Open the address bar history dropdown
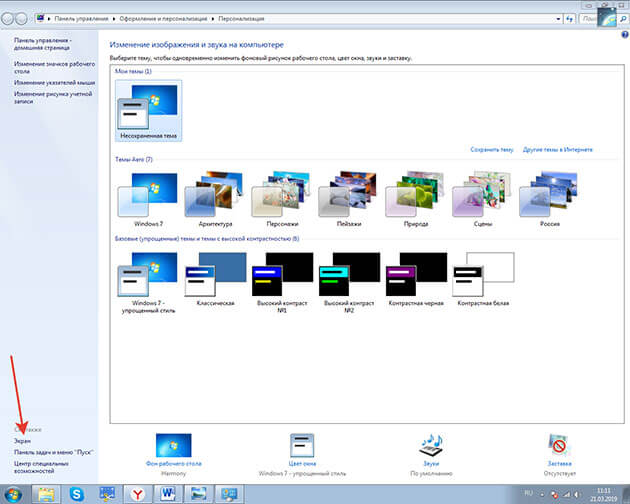The width and height of the screenshot is (630, 504). point(558,19)
